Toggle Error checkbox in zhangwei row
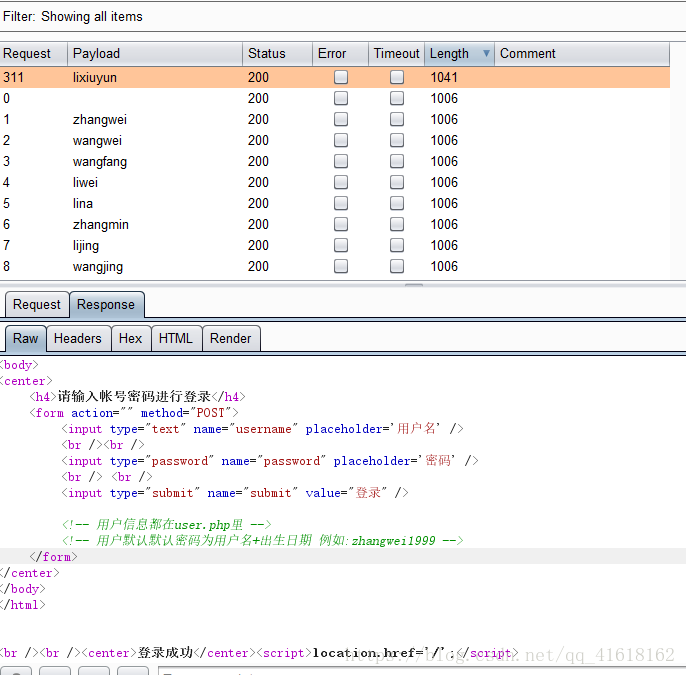686x675 pixels. point(341,119)
